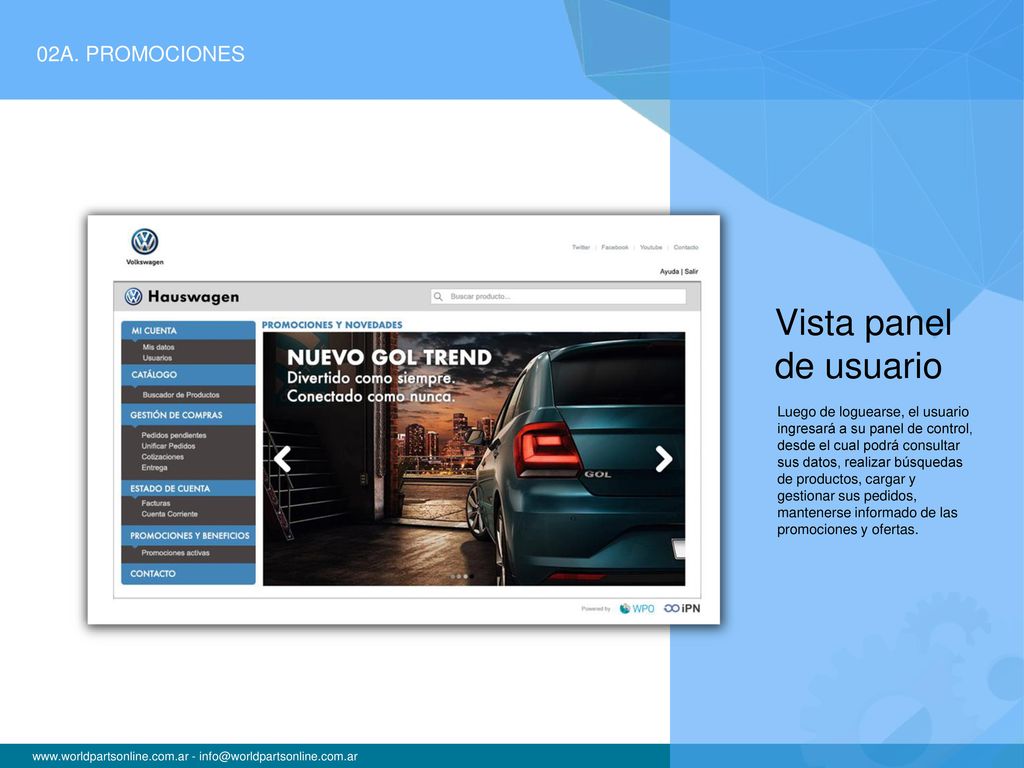Viewport: 1024px width, 768px height.
Task: Open PROMOCIONES Y BENEFICIOS section
Action: tap(188, 536)
